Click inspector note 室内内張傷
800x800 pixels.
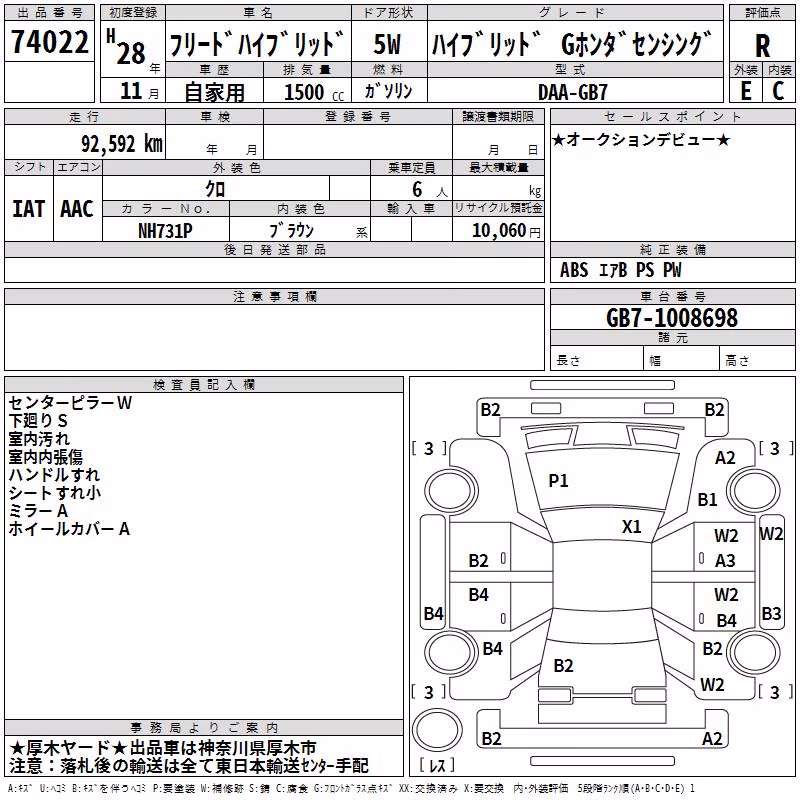tap(45, 457)
